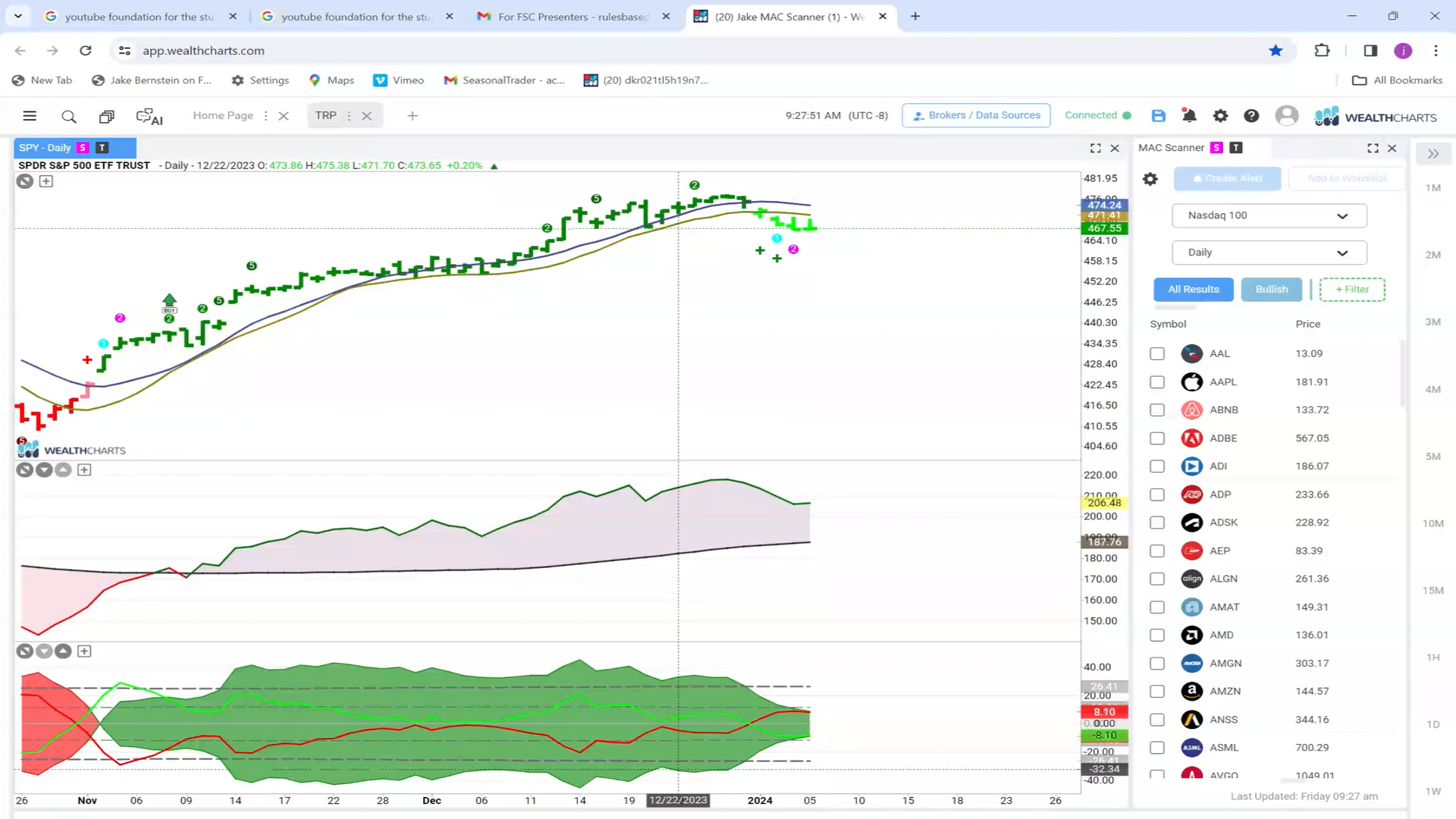
Task: Open the user profile avatar
Action: click(1286, 115)
